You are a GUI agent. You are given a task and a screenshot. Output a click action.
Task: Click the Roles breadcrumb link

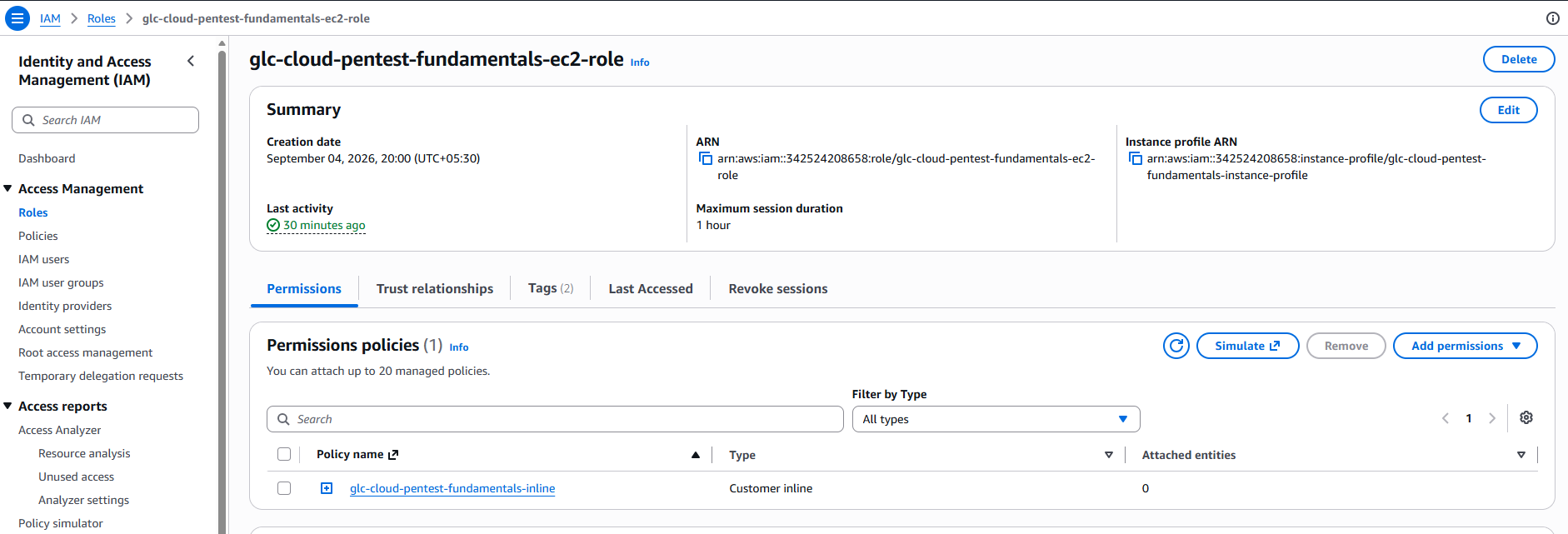click(x=102, y=18)
